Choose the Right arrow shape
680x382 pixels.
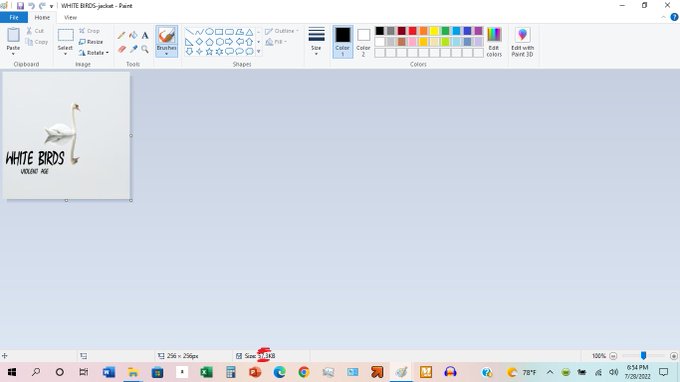click(229, 42)
